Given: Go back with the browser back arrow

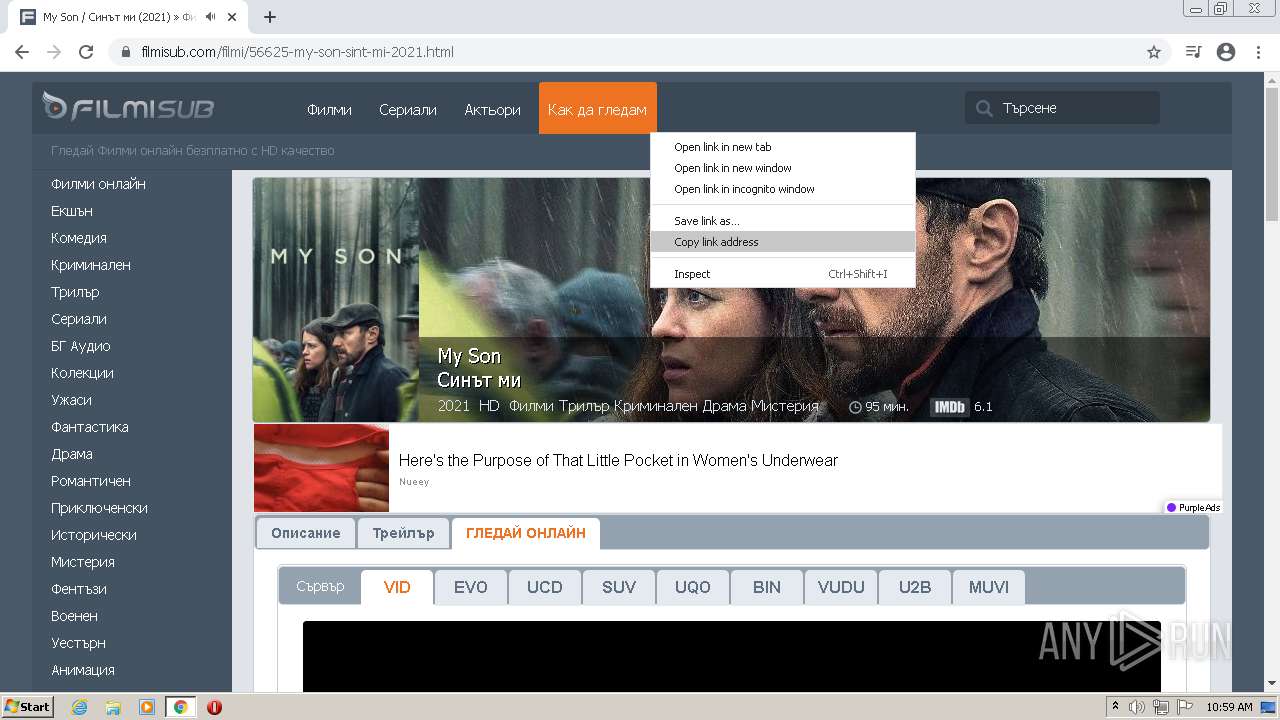Looking at the screenshot, I should (22, 52).
